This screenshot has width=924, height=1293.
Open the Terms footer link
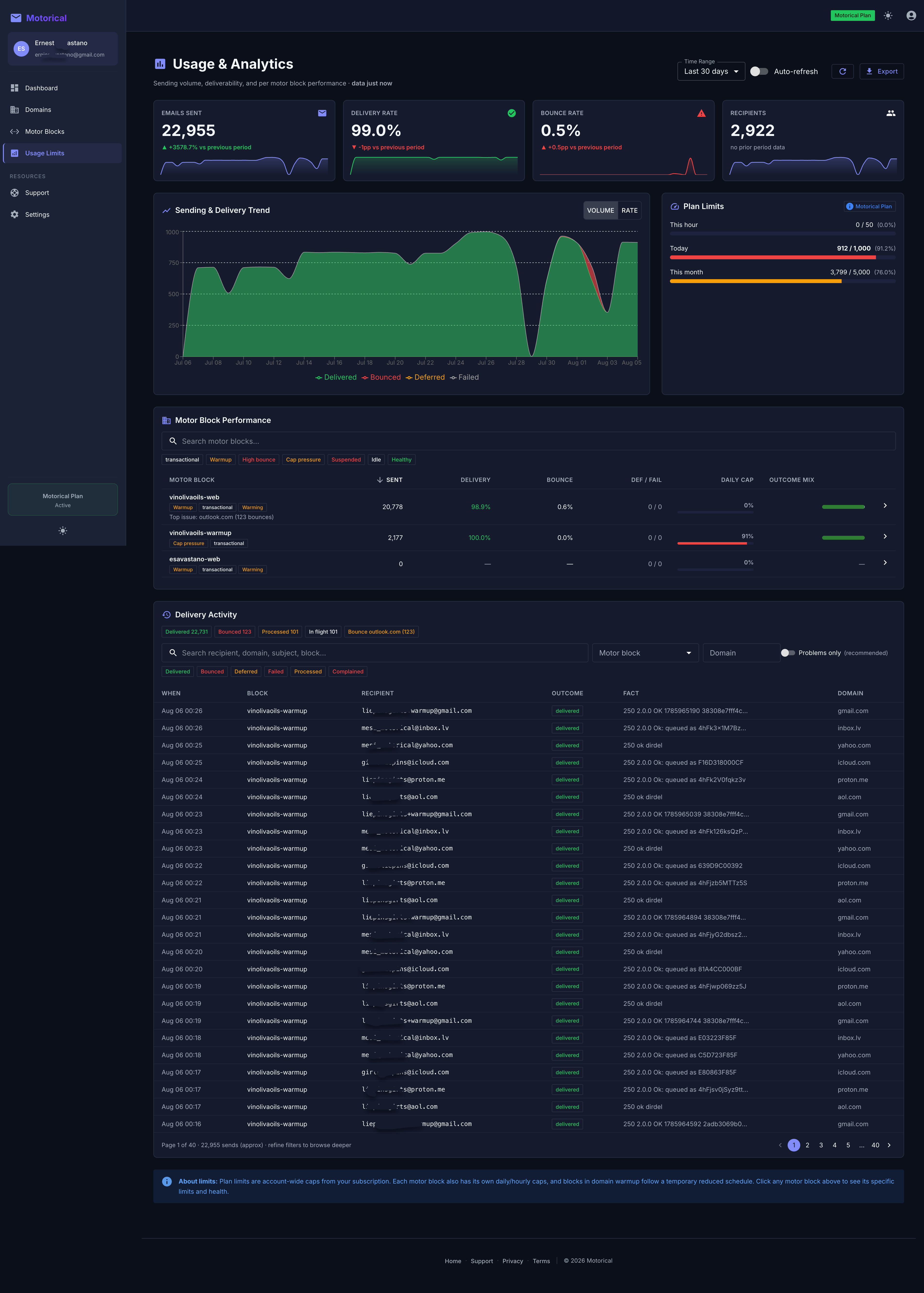coord(541,1261)
